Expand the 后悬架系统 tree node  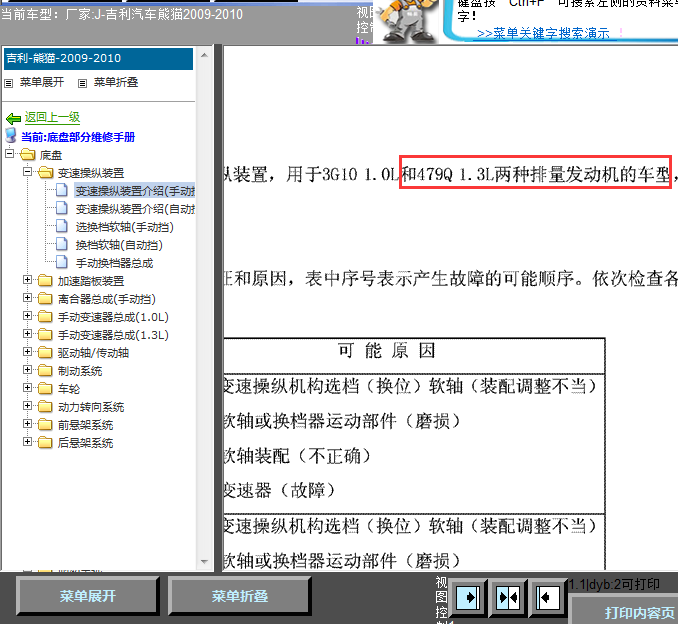[x=28, y=442]
